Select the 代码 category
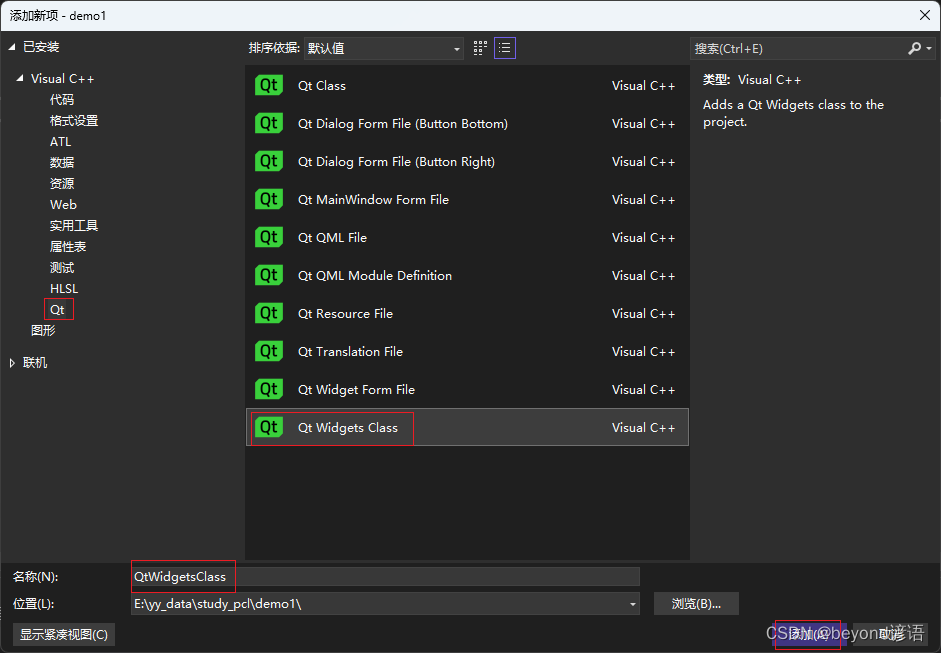 point(62,100)
